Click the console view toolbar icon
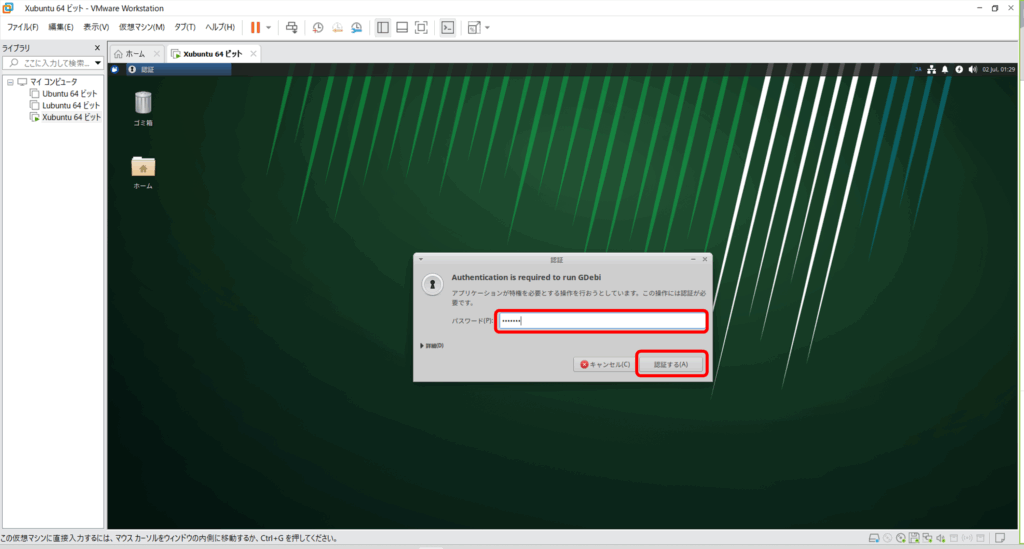 448,27
